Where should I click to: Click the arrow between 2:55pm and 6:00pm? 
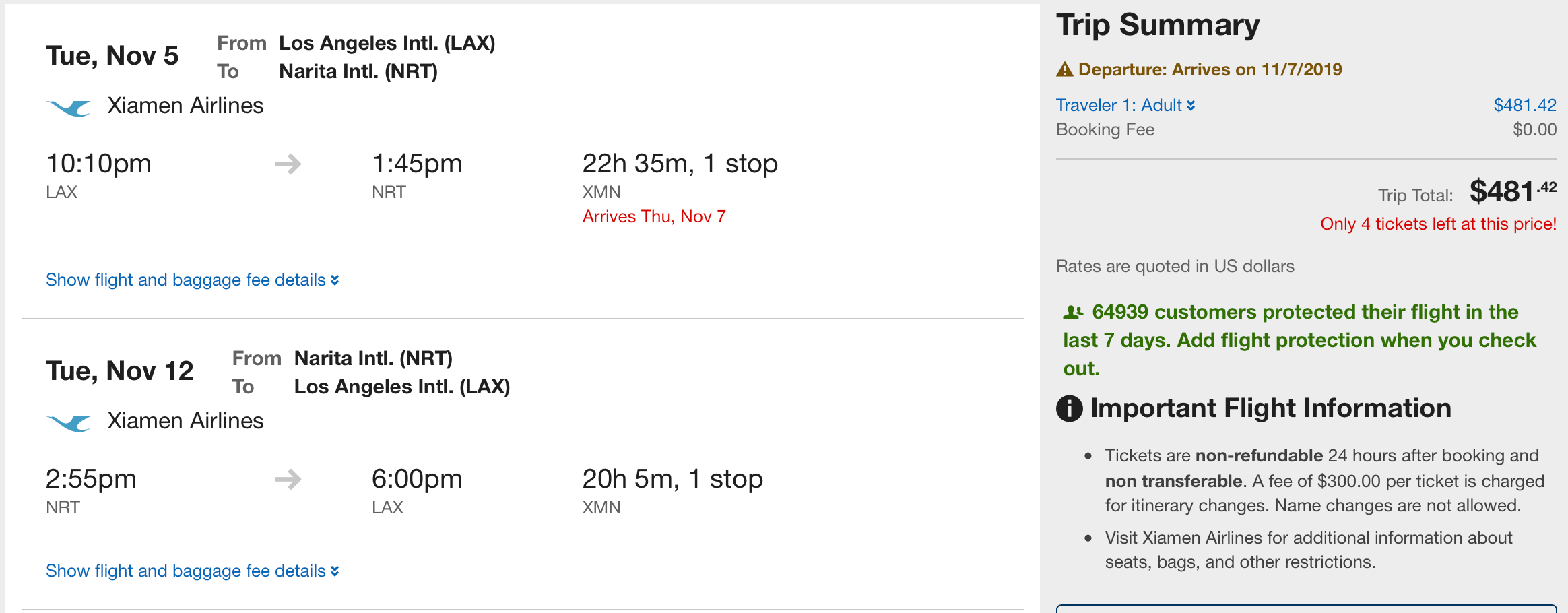pyautogui.click(x=288, y=479)
